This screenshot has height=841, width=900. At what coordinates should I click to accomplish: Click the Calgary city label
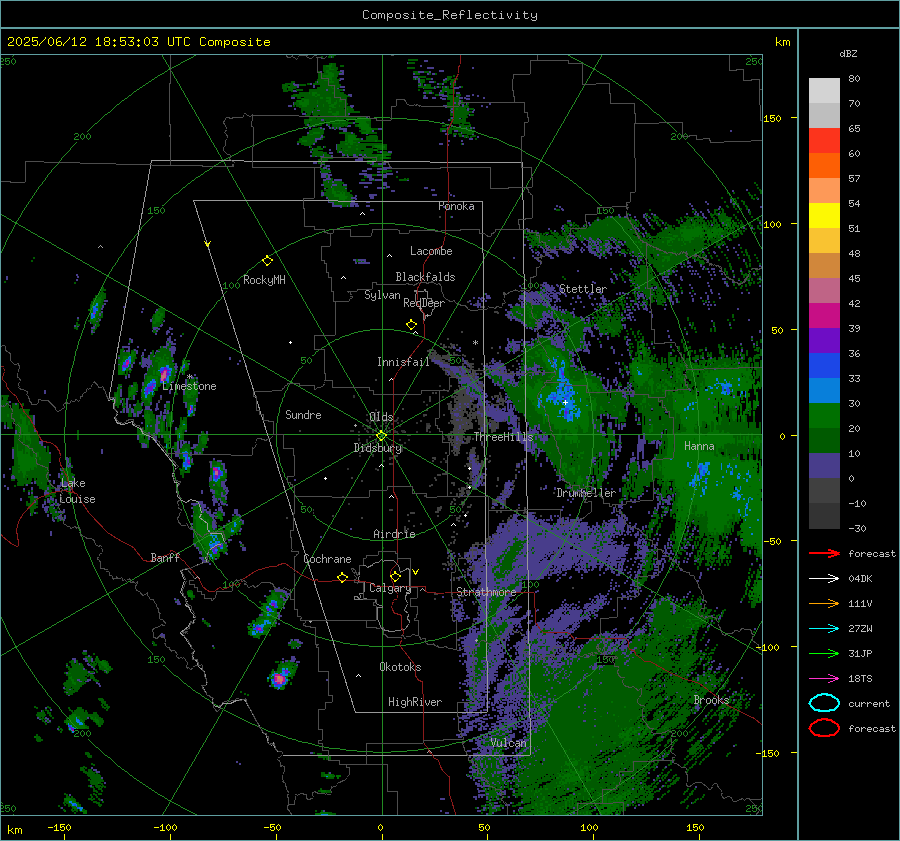pos(390,588)
